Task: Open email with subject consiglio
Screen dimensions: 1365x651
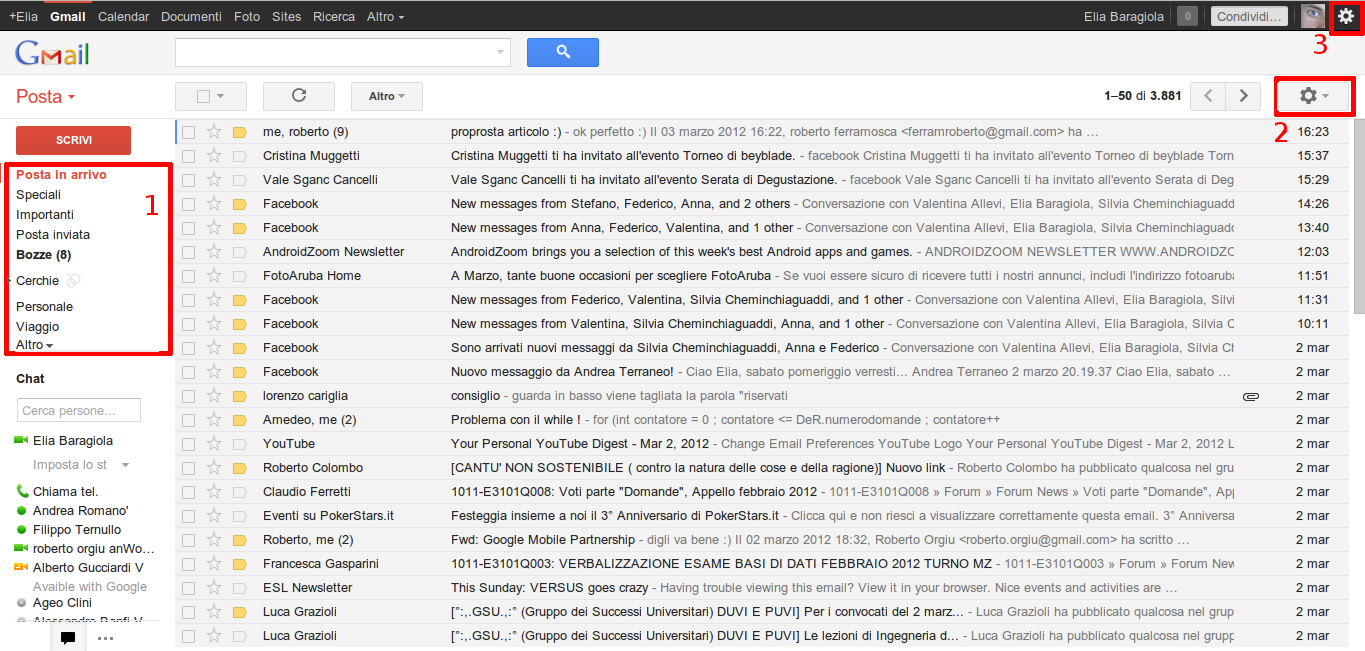Action: [475, 396]
